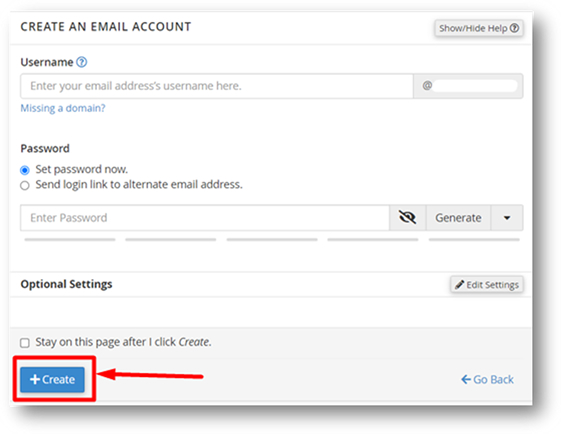Focus the Enter Password field
Image resolution: width=561 pixels, height=434 pixels.
pos(205,218)
